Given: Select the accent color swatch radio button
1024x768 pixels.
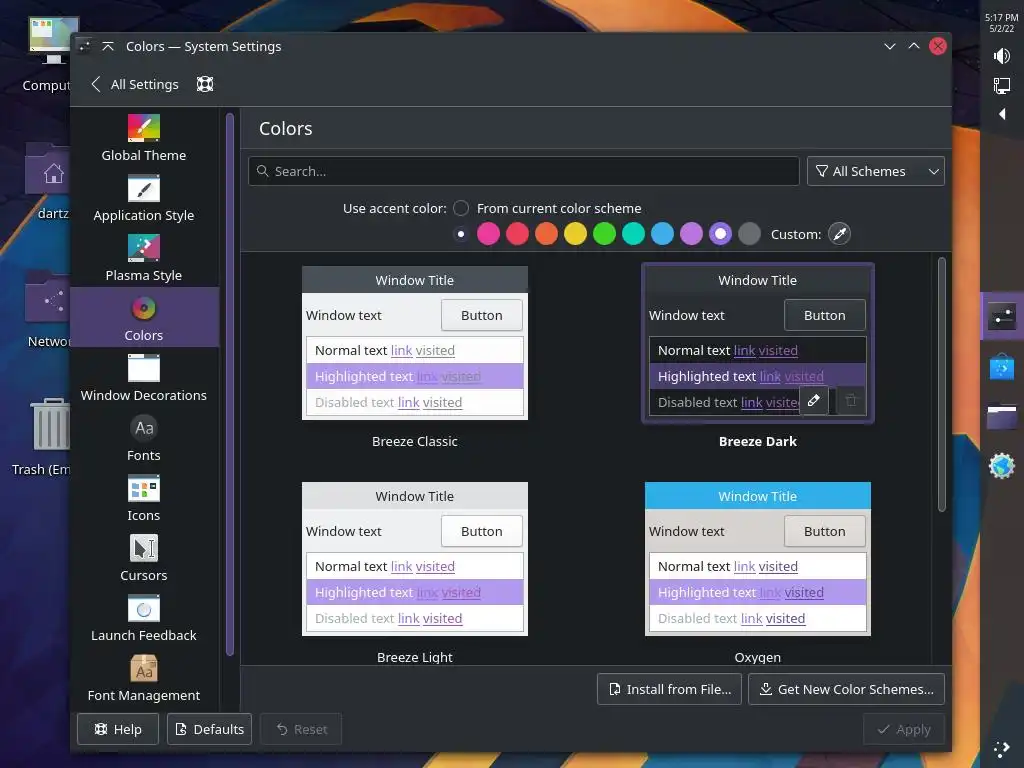Looking at the screenshot, I should tap(461, 234).
